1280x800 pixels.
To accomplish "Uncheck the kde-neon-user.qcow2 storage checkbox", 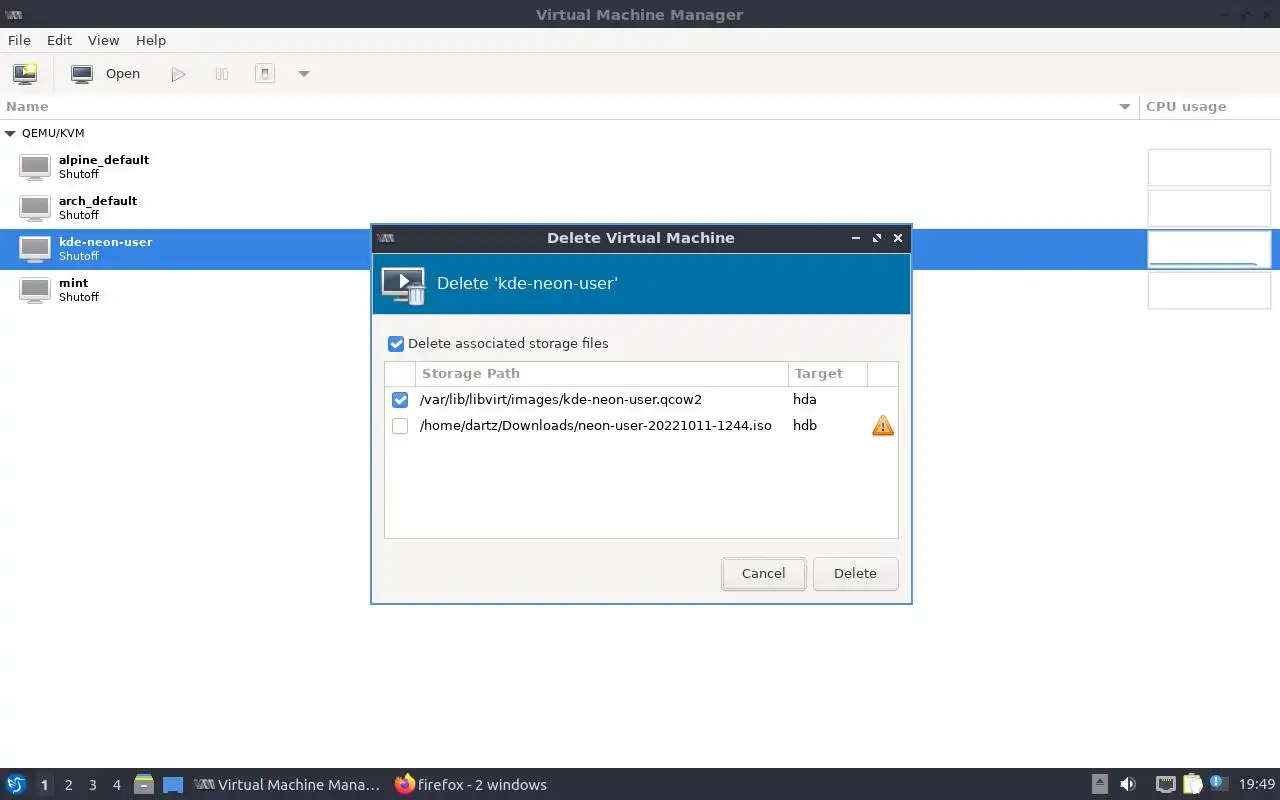I will click(x=400, y=400).
